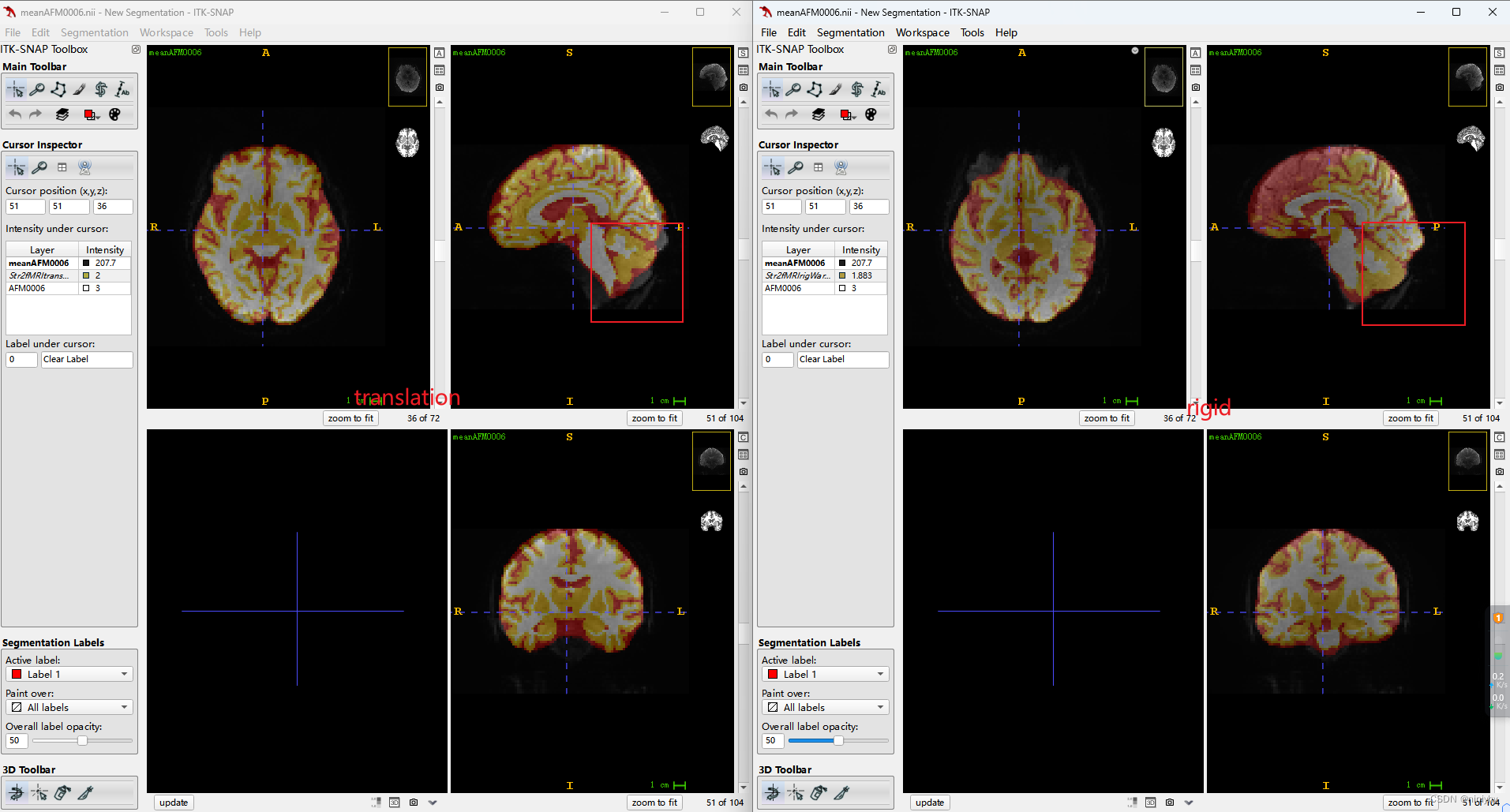
Task: Toggle tiled layout for left window axial view
Action: click(x=440, y=70)
